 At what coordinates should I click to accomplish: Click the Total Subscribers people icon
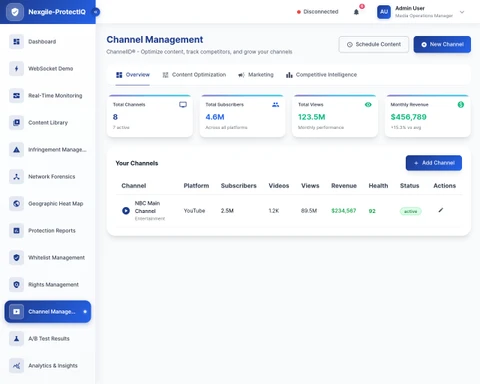pos(275,105)
